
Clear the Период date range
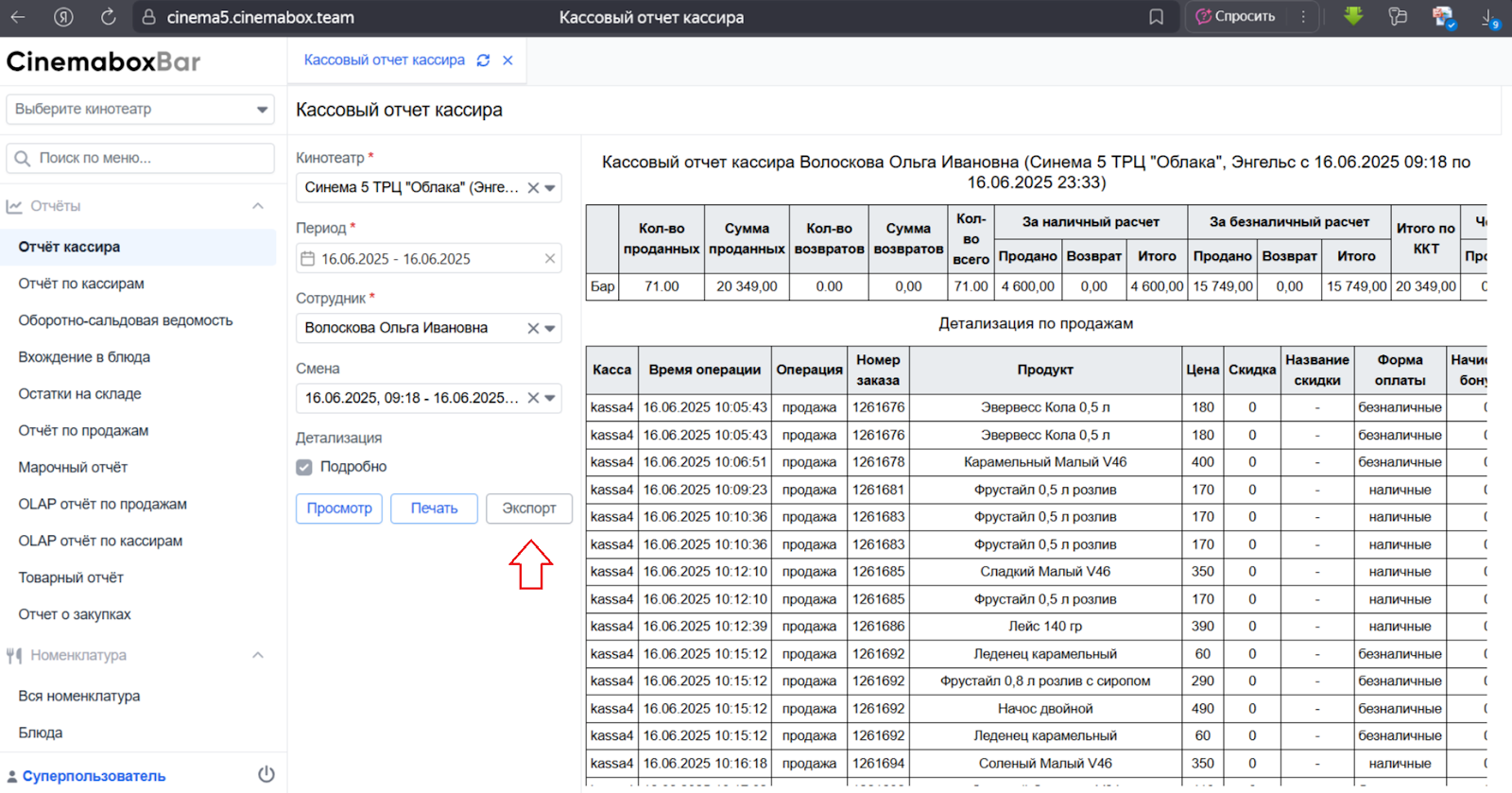point(550,258)
